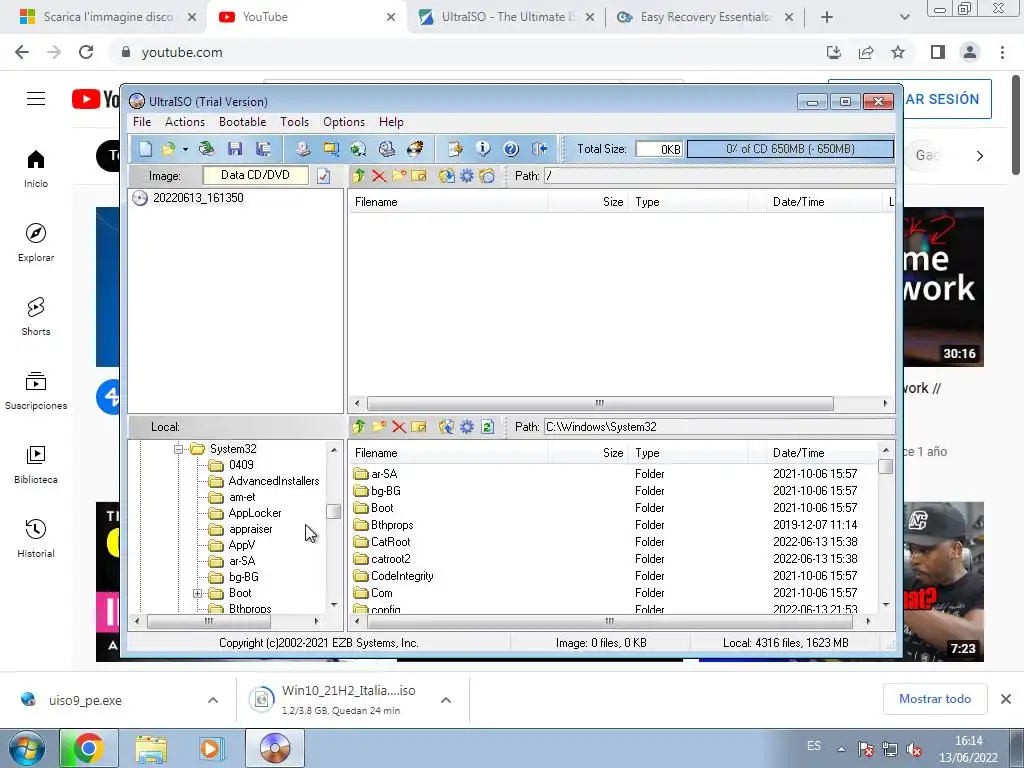Click the information 'i' toolbar icon
The image size is (1024, 768).
click(483, 149)
